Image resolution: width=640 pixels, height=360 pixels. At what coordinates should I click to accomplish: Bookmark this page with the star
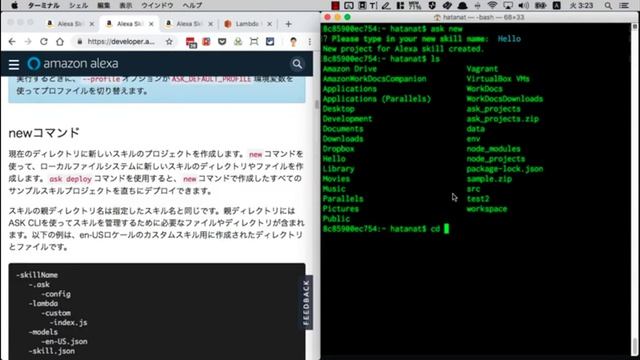click(x=169, y=42)
